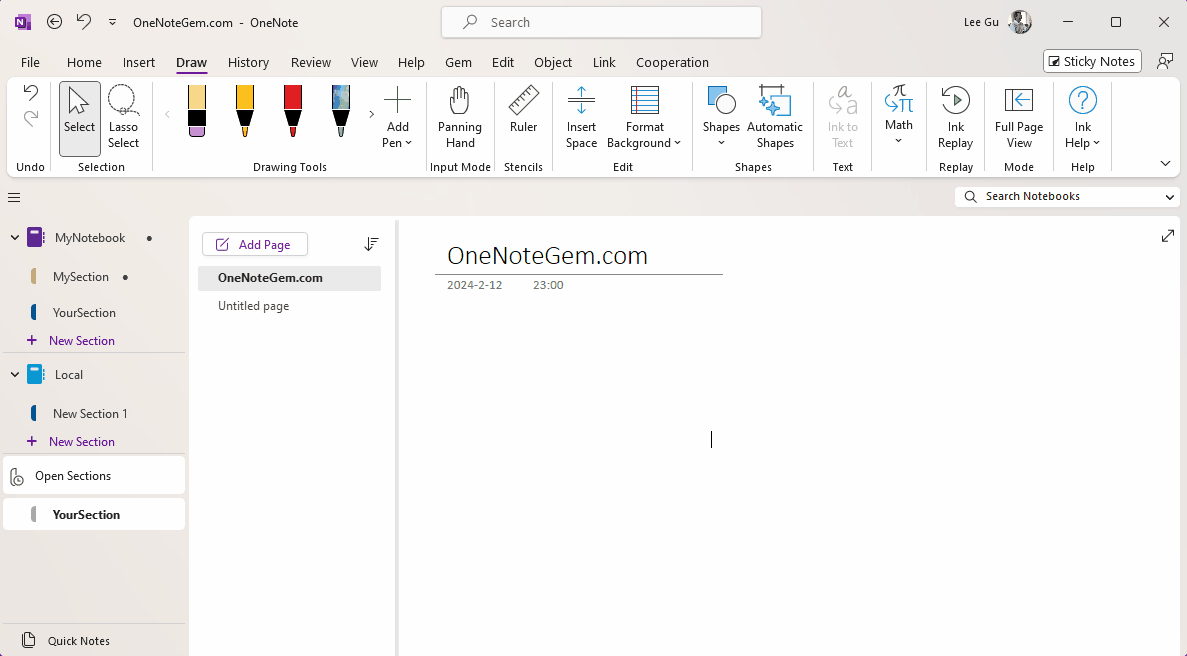Open the Gem tab
This screenshot has width=1187, height=656.
[x=458, y=62]
